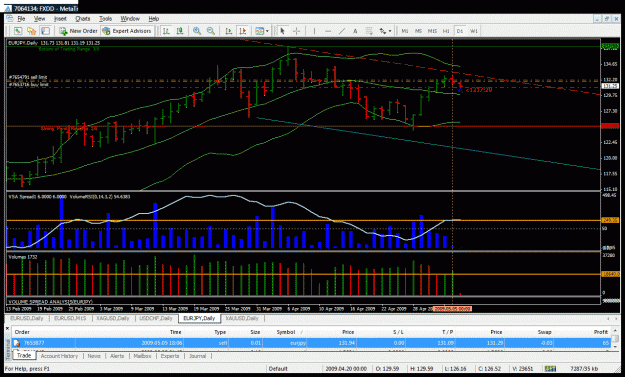Switch to D1 timeframe
625x377 pixels.
[x=460, y=31]
